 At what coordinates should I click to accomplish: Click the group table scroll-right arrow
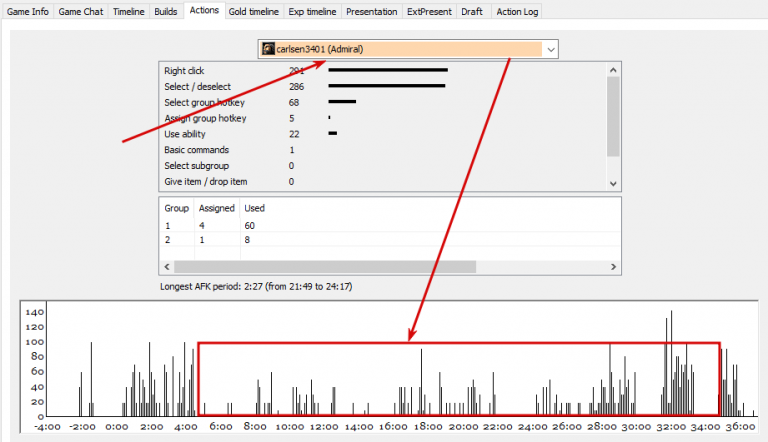pos(613,267)
